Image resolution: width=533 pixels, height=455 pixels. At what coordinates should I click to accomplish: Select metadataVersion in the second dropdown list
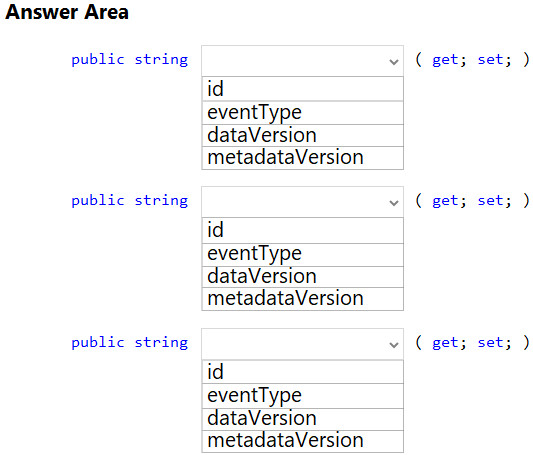[303, 299]
